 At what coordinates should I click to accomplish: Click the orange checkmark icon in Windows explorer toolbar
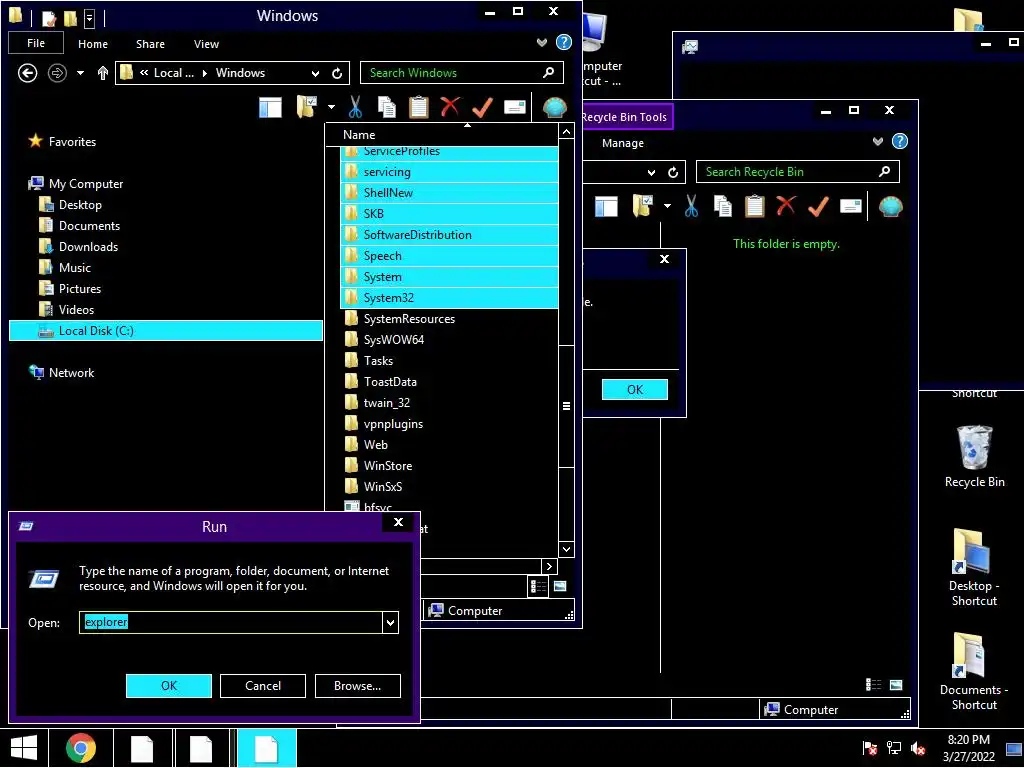click(x=482, y=107)
